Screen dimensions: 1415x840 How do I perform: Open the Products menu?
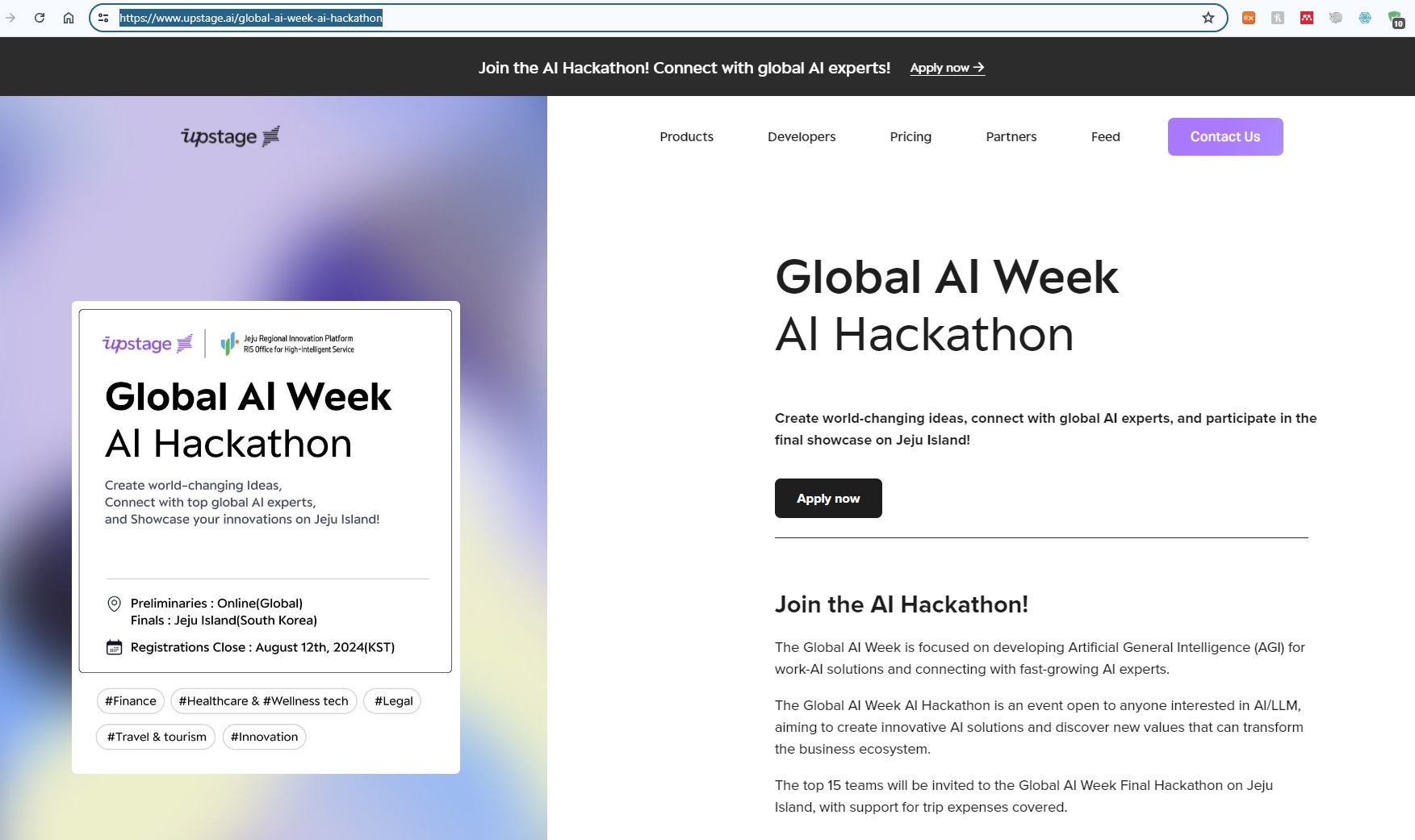(686, 136)
